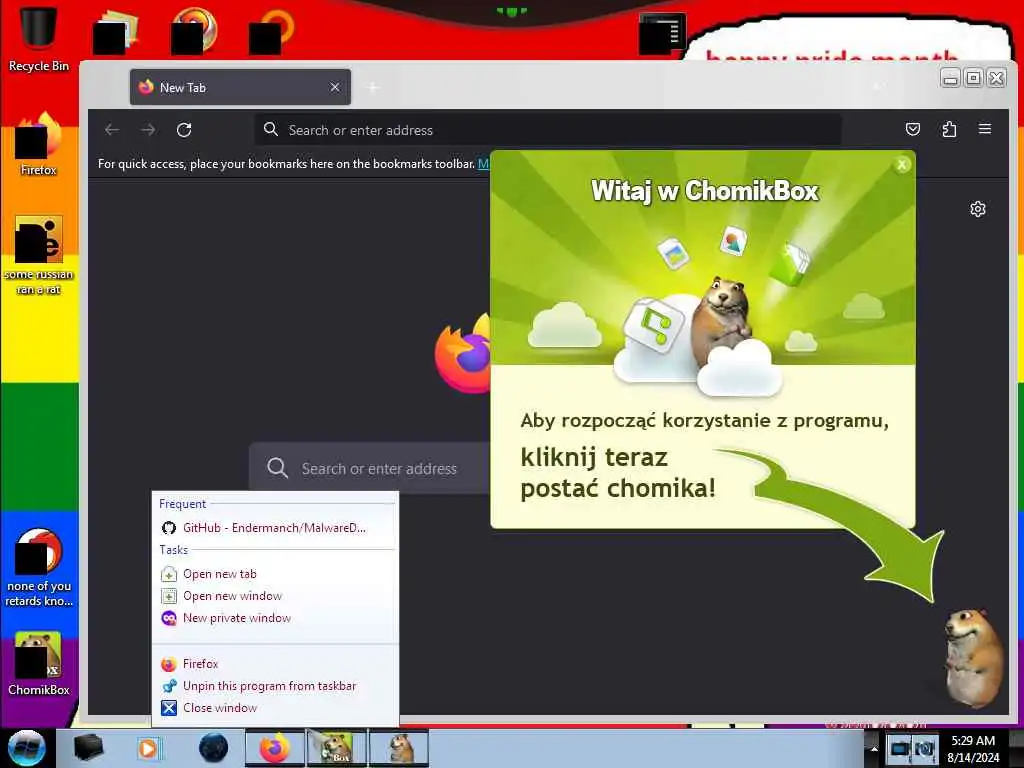Open the 'none of you' desktop icon
Screen dimensions: 1024x768
coord(38,568)
